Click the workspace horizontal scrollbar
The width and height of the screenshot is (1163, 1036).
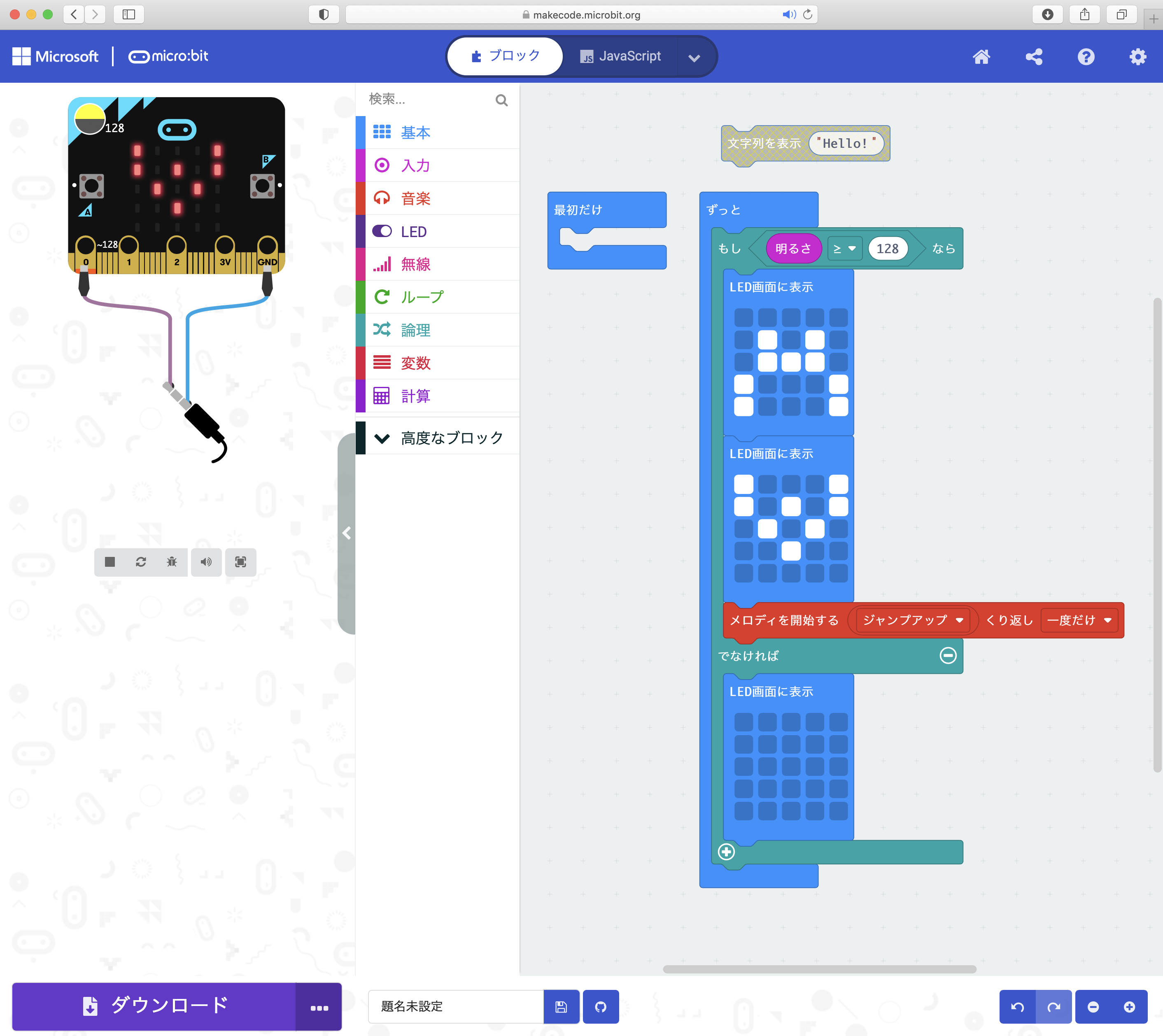(x=819, y=969)
